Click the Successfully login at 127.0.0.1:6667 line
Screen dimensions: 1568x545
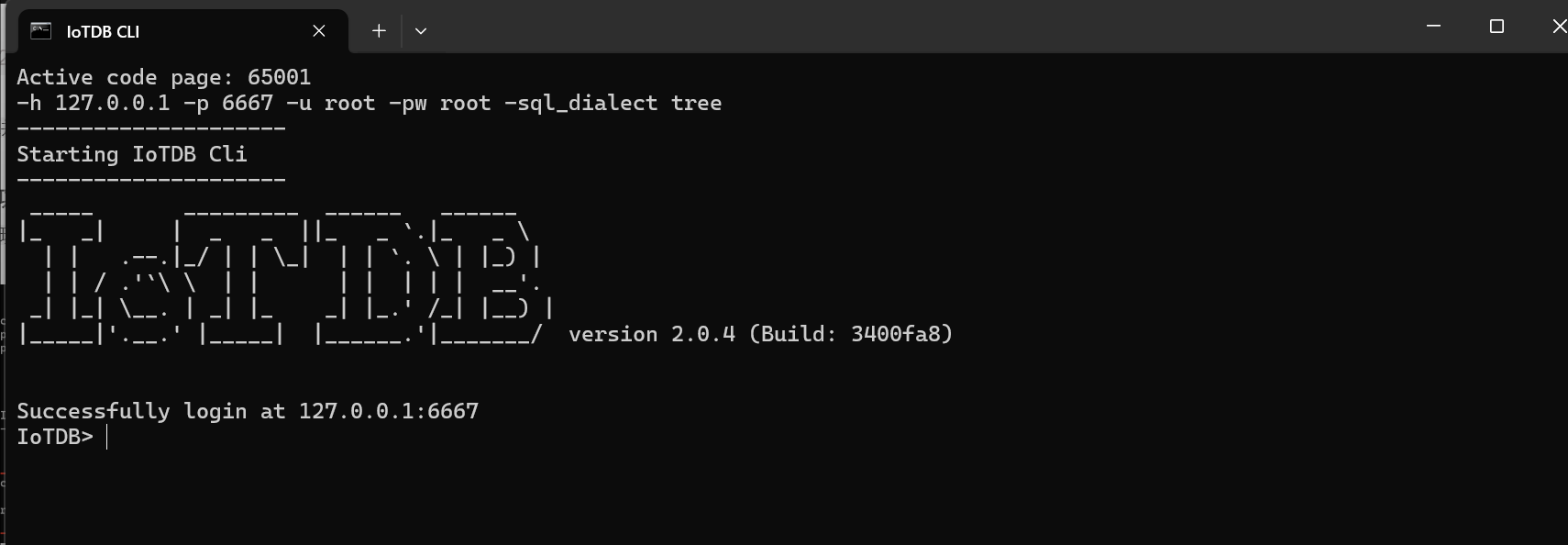[x=248, y=411]
